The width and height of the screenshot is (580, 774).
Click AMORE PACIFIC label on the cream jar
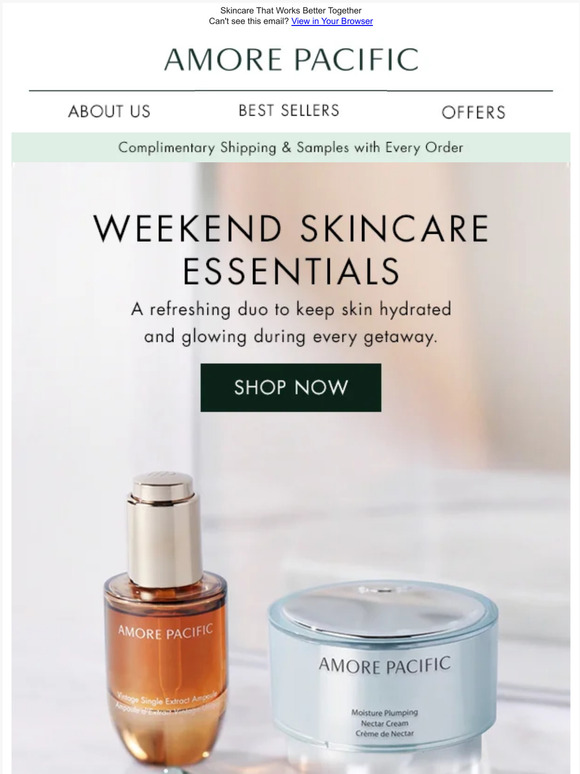(385, 665)
